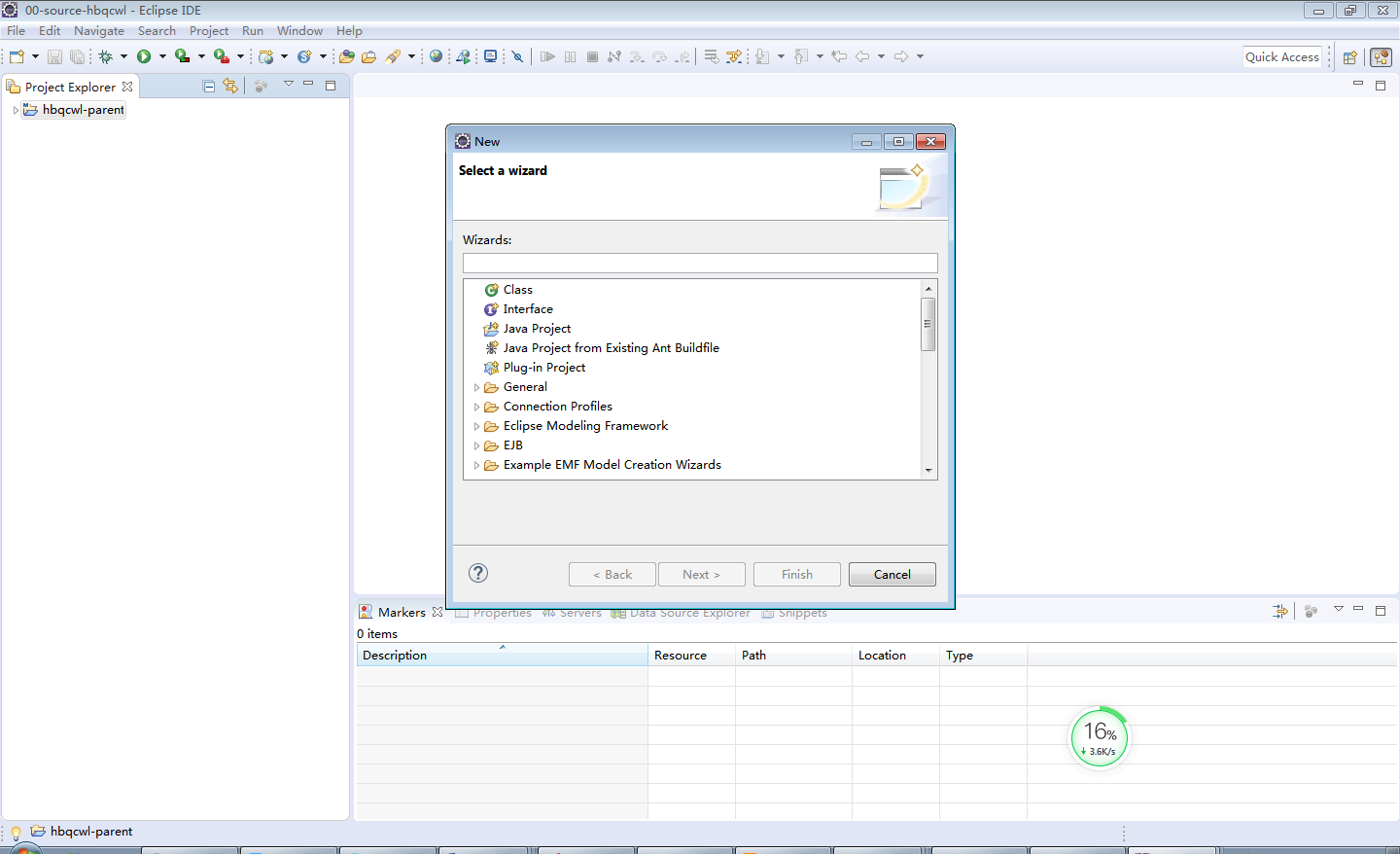This screenshot has height=854, width=1400.
Task: Expand the Eclipse Modeling Framework folder
Action: pyautogui.click(x=476, y=426)
